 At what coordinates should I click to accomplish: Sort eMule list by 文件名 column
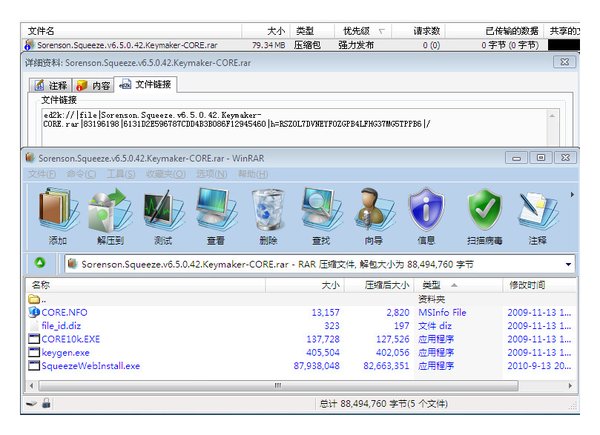point(131,31)
